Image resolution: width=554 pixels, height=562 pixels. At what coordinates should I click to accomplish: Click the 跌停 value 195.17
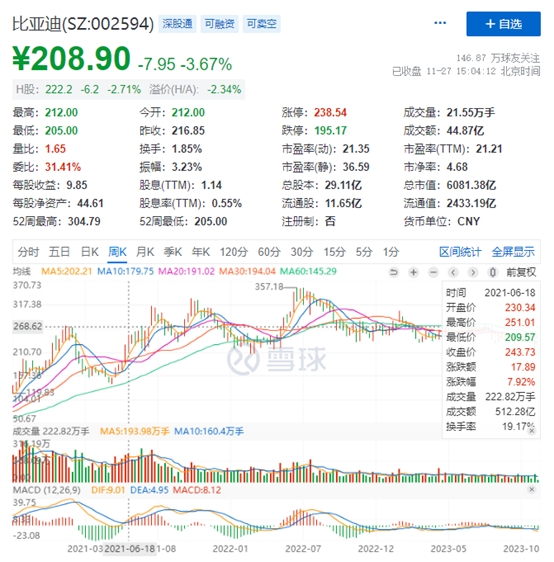pyautogui.click(x=330, y=130)
